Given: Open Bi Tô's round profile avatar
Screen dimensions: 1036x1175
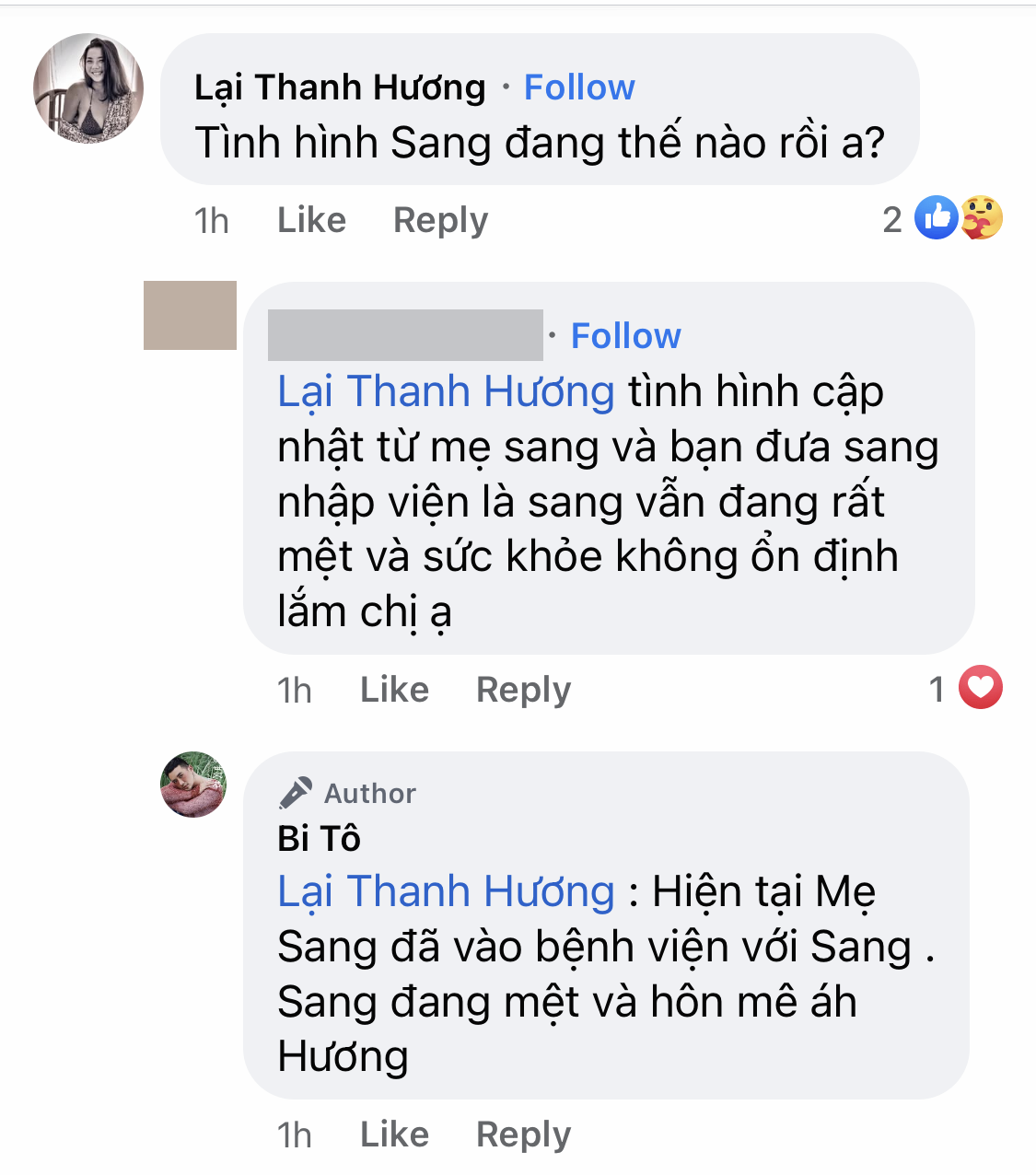Looking at the screenshot, I should (193, 785).
